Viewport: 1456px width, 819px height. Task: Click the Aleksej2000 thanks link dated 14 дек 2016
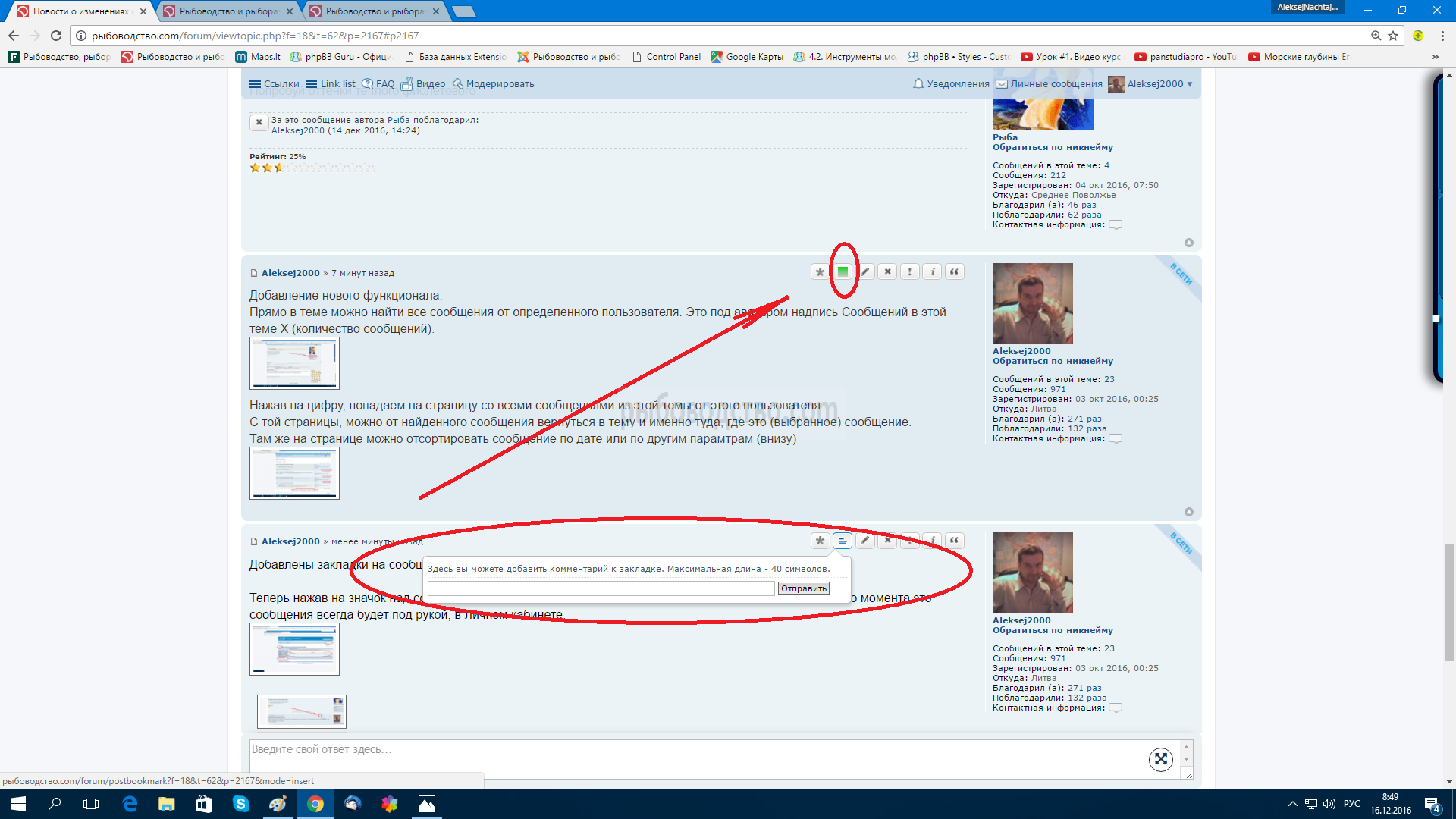[x=298, y=130]
